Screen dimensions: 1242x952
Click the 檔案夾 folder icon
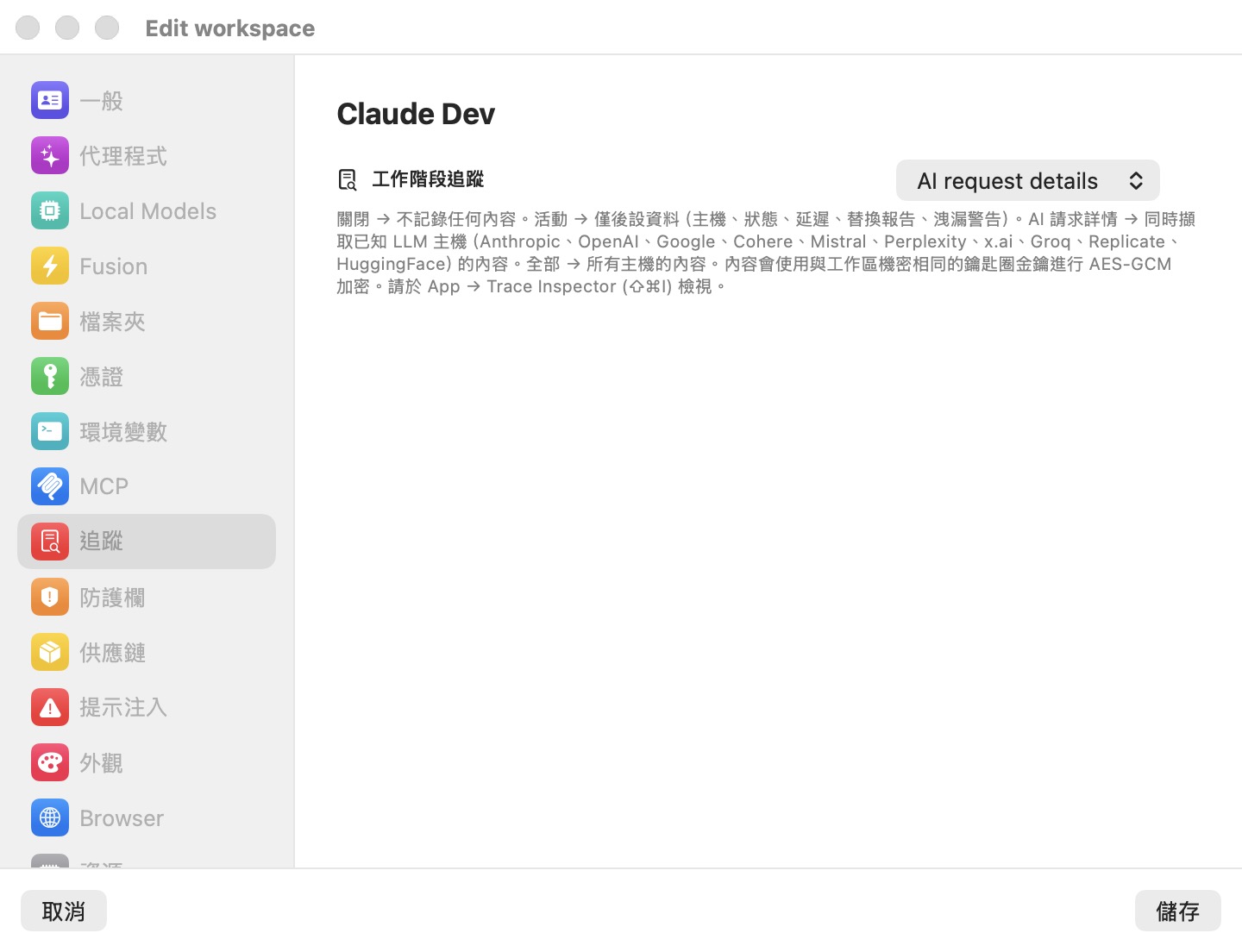tap(50, 322)
